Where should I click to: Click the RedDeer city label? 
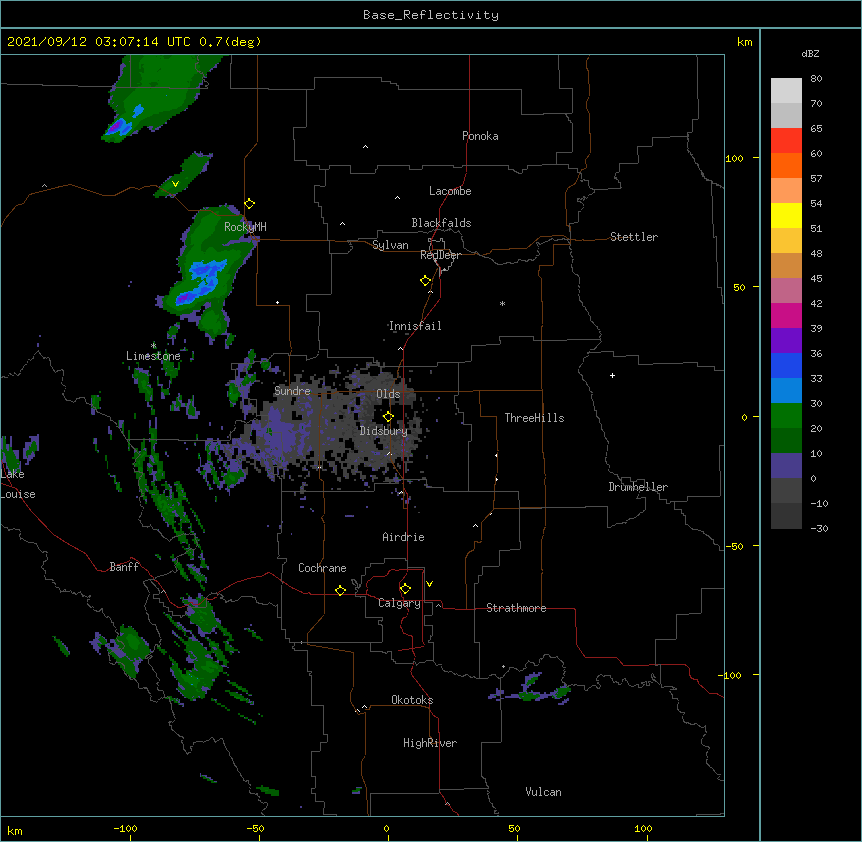(x=440, y=255)
